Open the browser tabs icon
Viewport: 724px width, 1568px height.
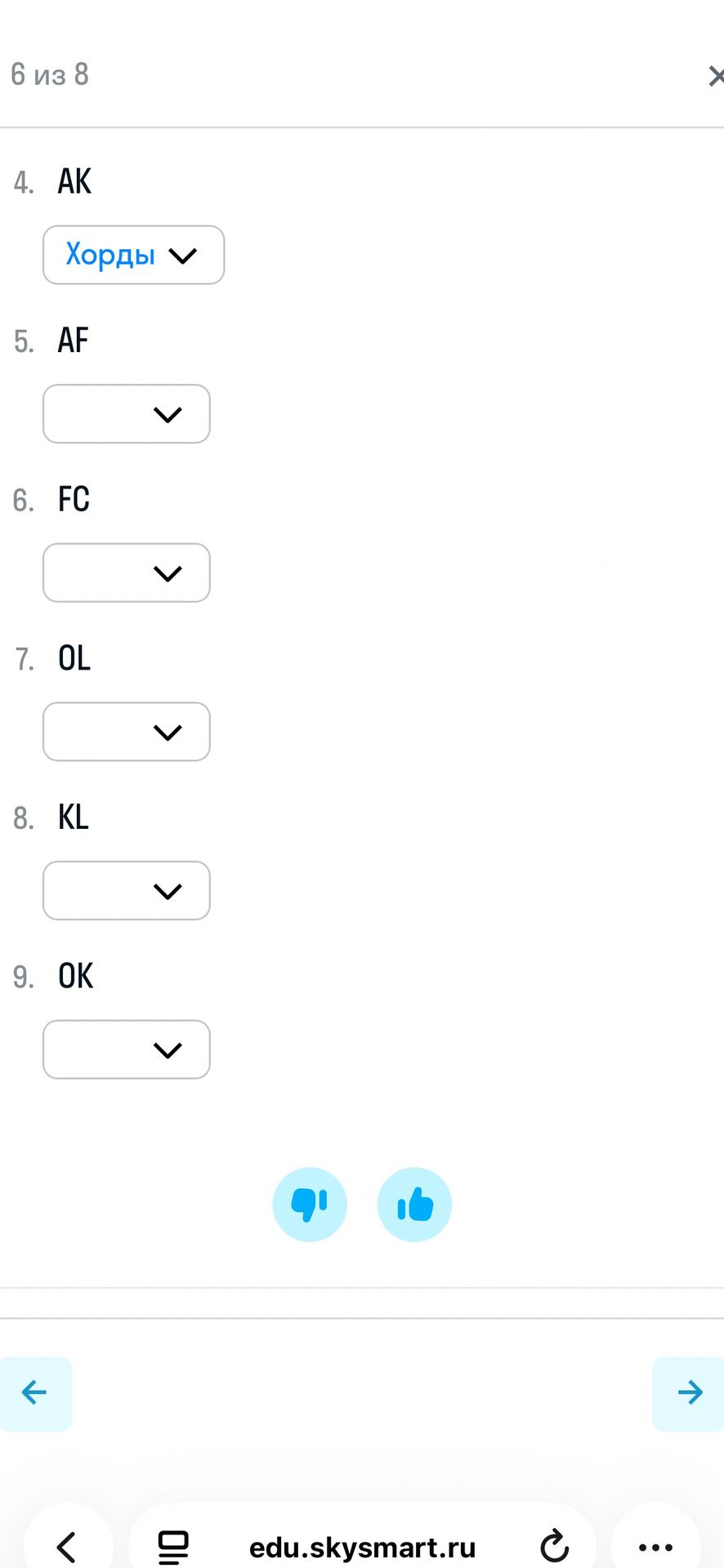[x=173, y=1547]
